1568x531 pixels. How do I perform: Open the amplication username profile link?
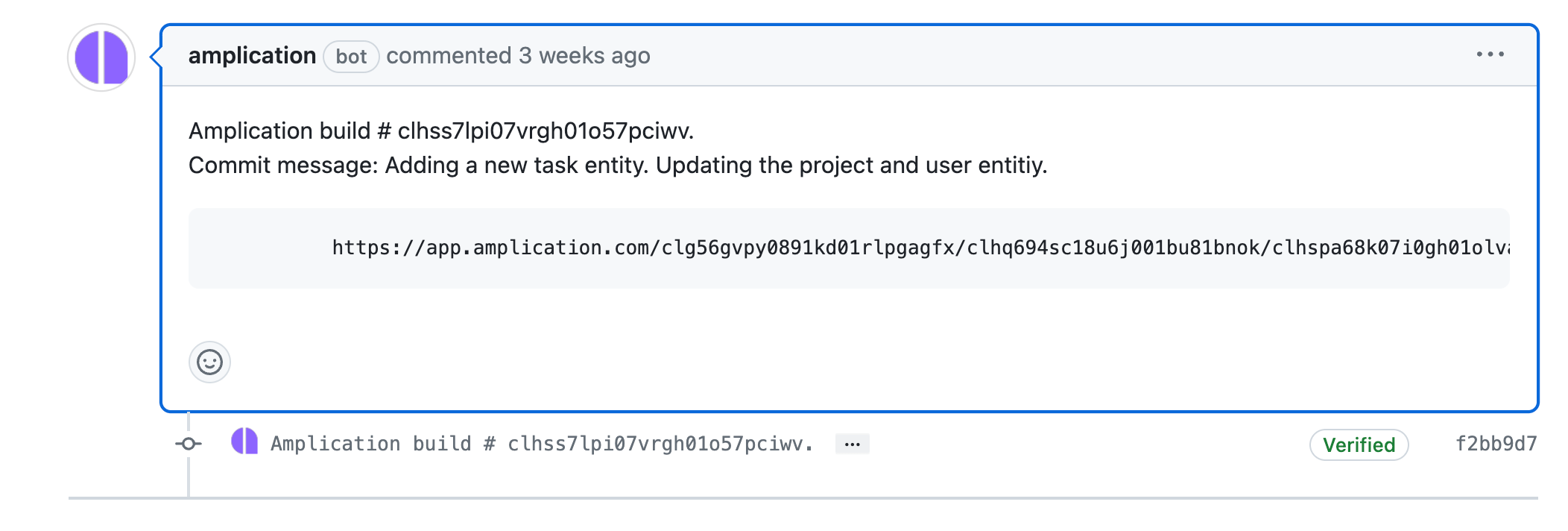(252, 56)
